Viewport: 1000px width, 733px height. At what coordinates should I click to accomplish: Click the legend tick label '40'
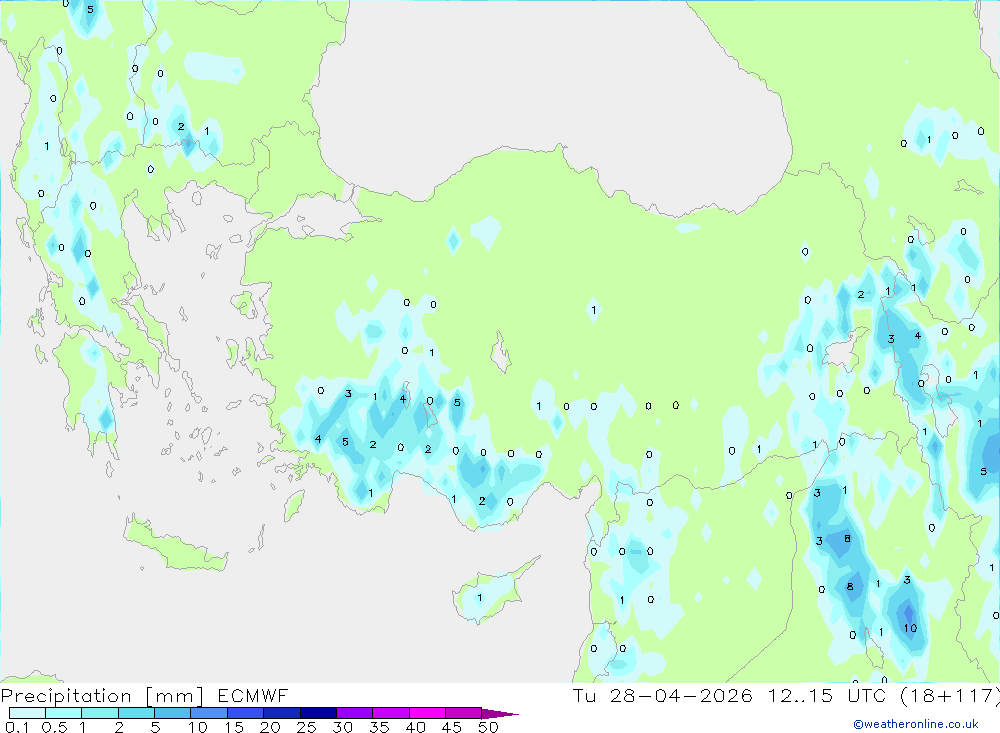(415, 727)
